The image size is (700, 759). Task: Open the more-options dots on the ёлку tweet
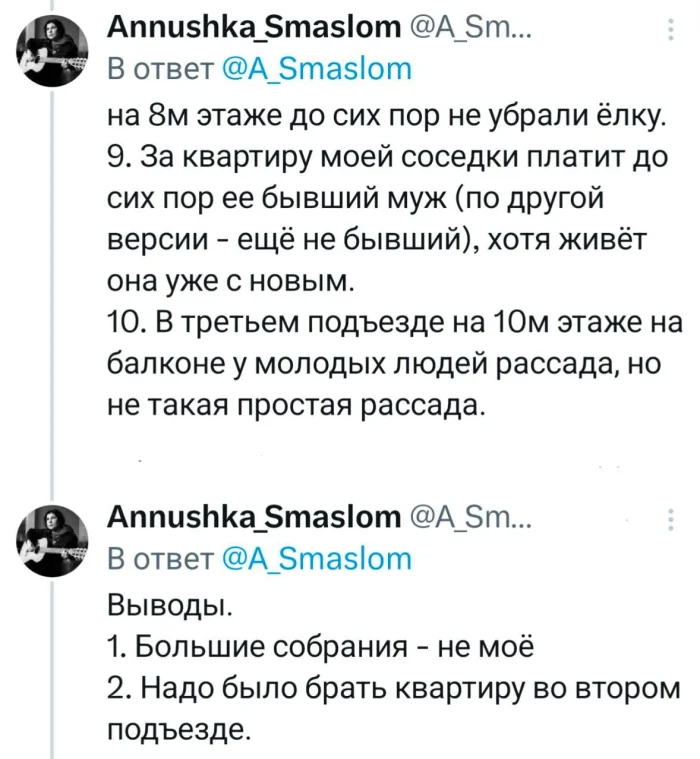[669, 40]
